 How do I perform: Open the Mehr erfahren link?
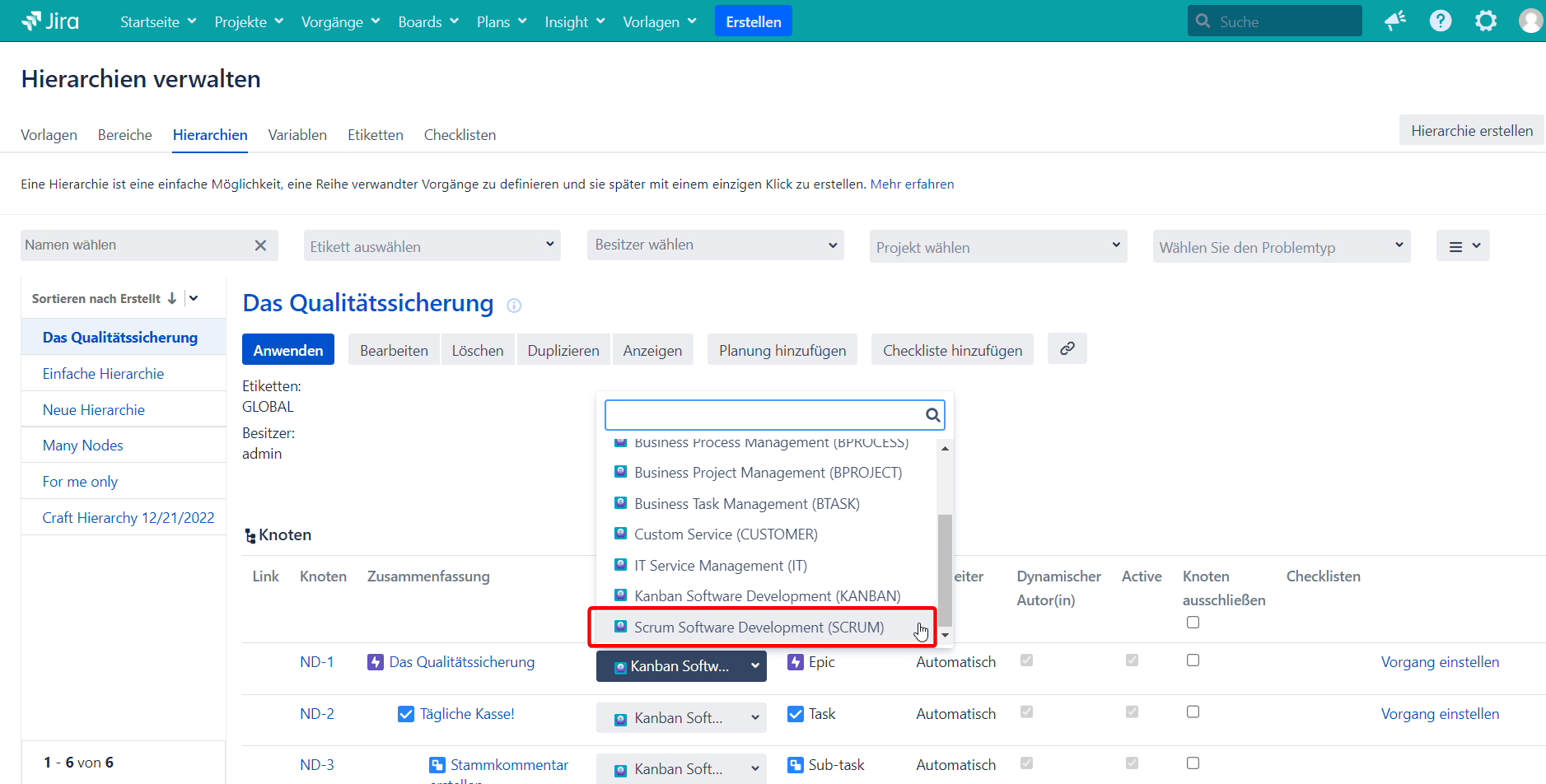[x=912, y=184]
